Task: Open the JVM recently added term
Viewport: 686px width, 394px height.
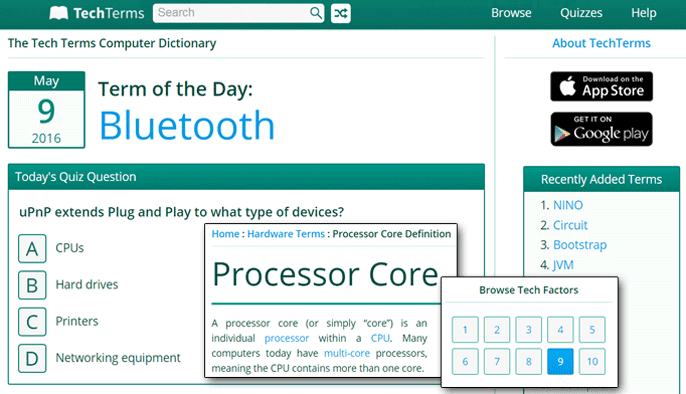Action: [563, 265]
